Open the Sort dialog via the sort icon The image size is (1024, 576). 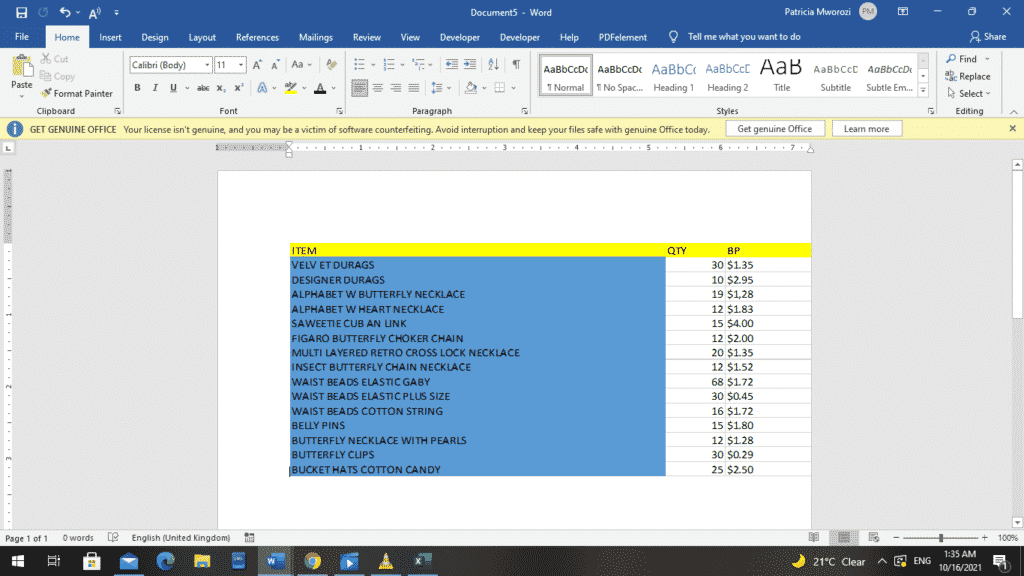[x=493, y=64]
